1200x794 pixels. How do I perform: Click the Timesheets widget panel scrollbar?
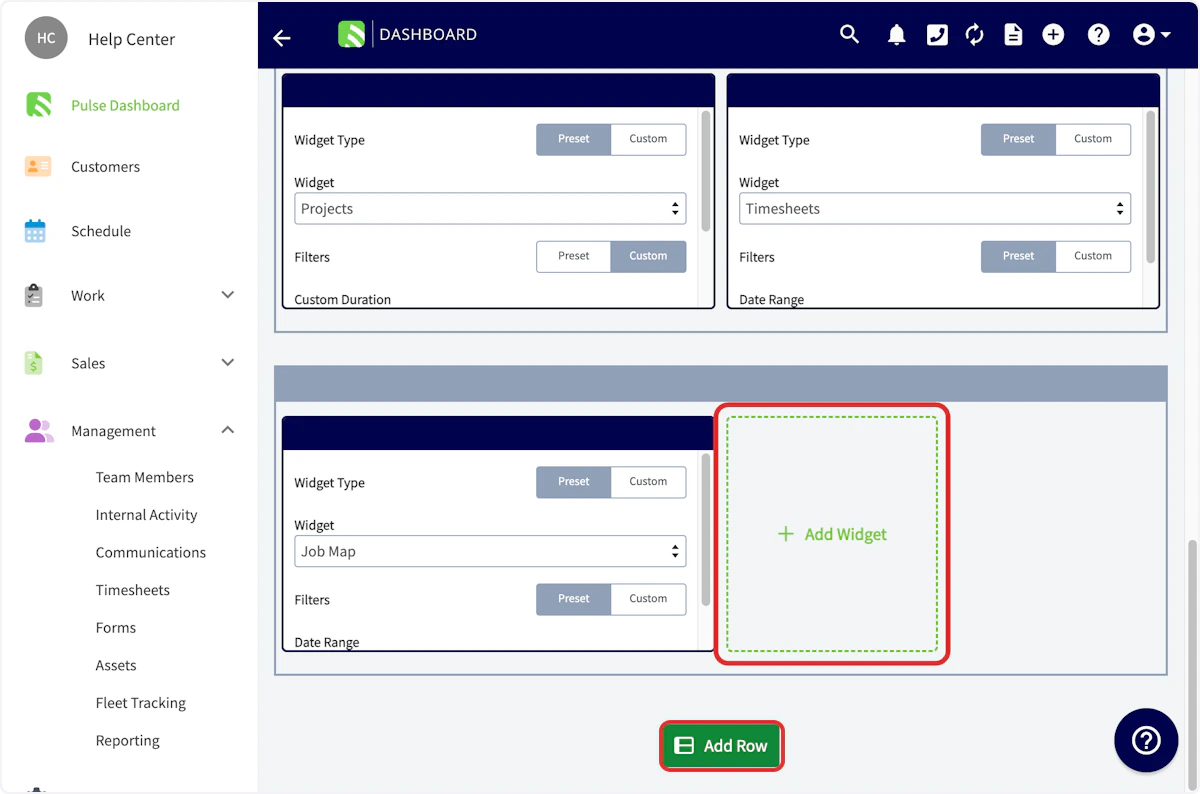(1151, 186)
